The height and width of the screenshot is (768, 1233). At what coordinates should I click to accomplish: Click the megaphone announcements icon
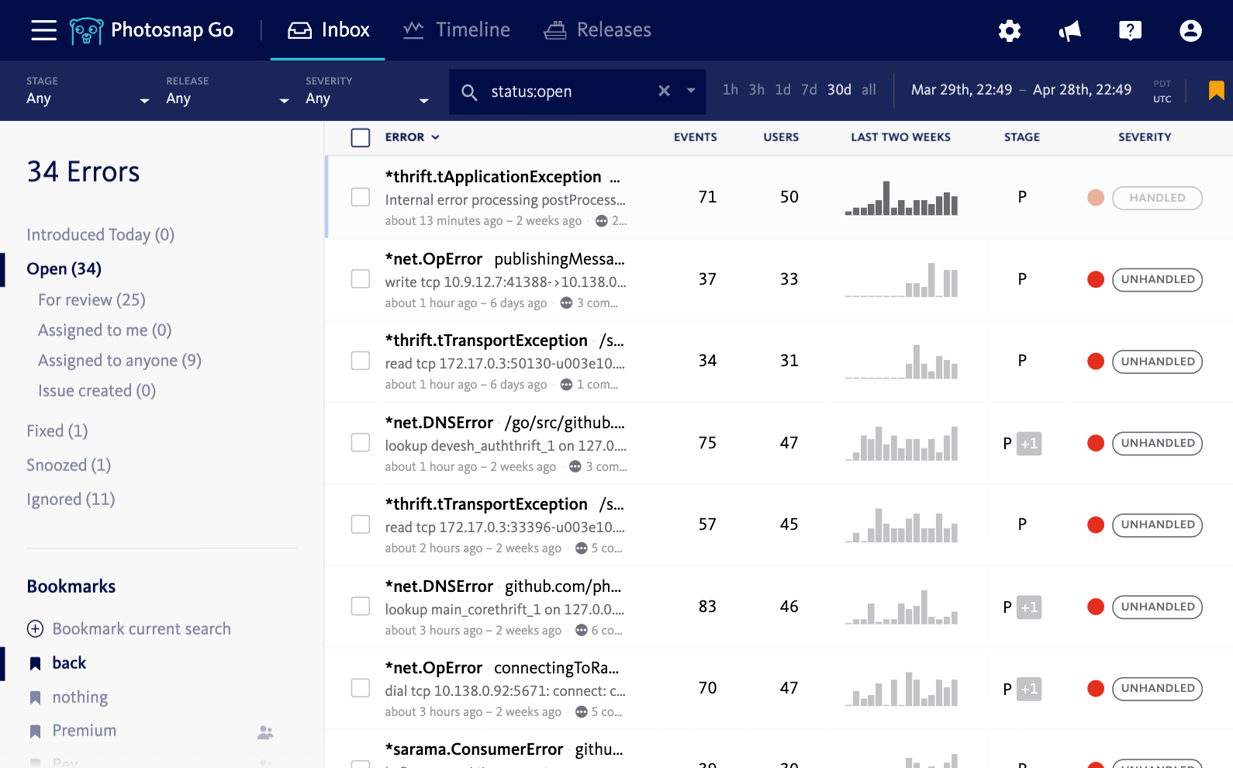coord(1069,31)
